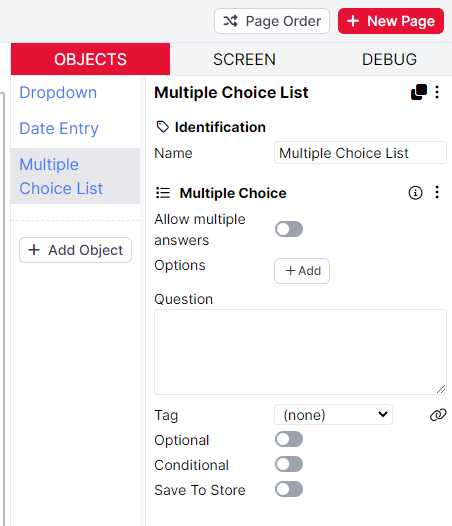Image resolution: width=452 pixels, height=526 pixels.
Task: Click the duplicate object icon
Action: 419,92
